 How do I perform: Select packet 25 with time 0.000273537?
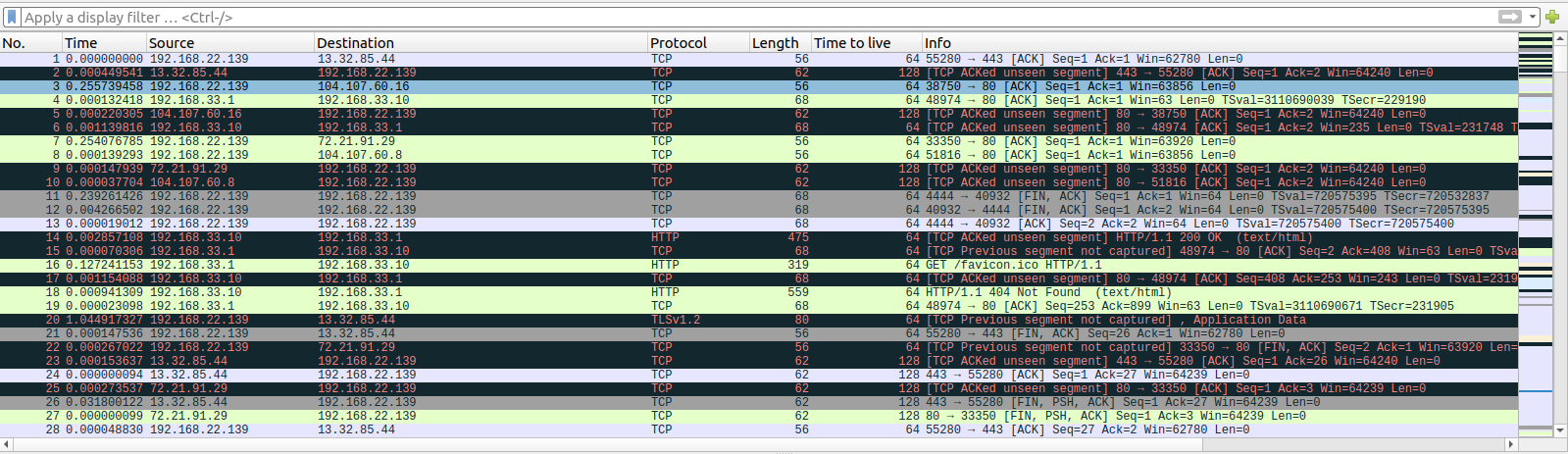pos(758,388)
